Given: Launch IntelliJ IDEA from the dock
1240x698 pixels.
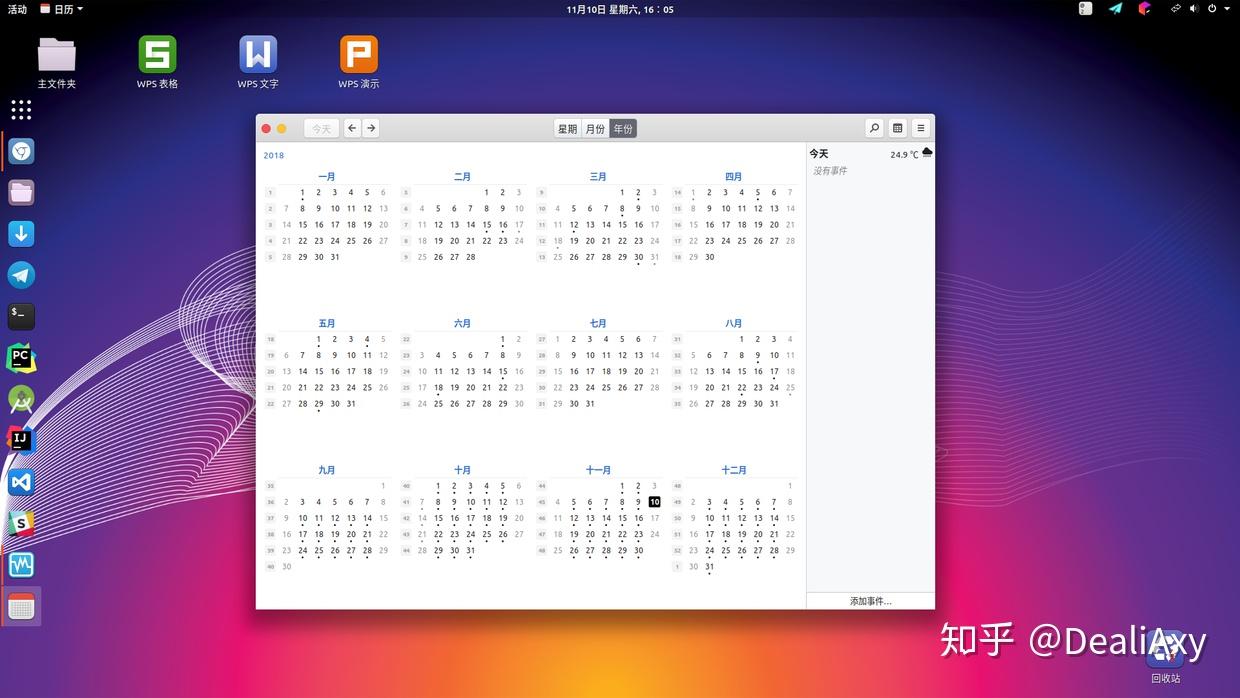Looking at the screenshot, I should (21, 439).
